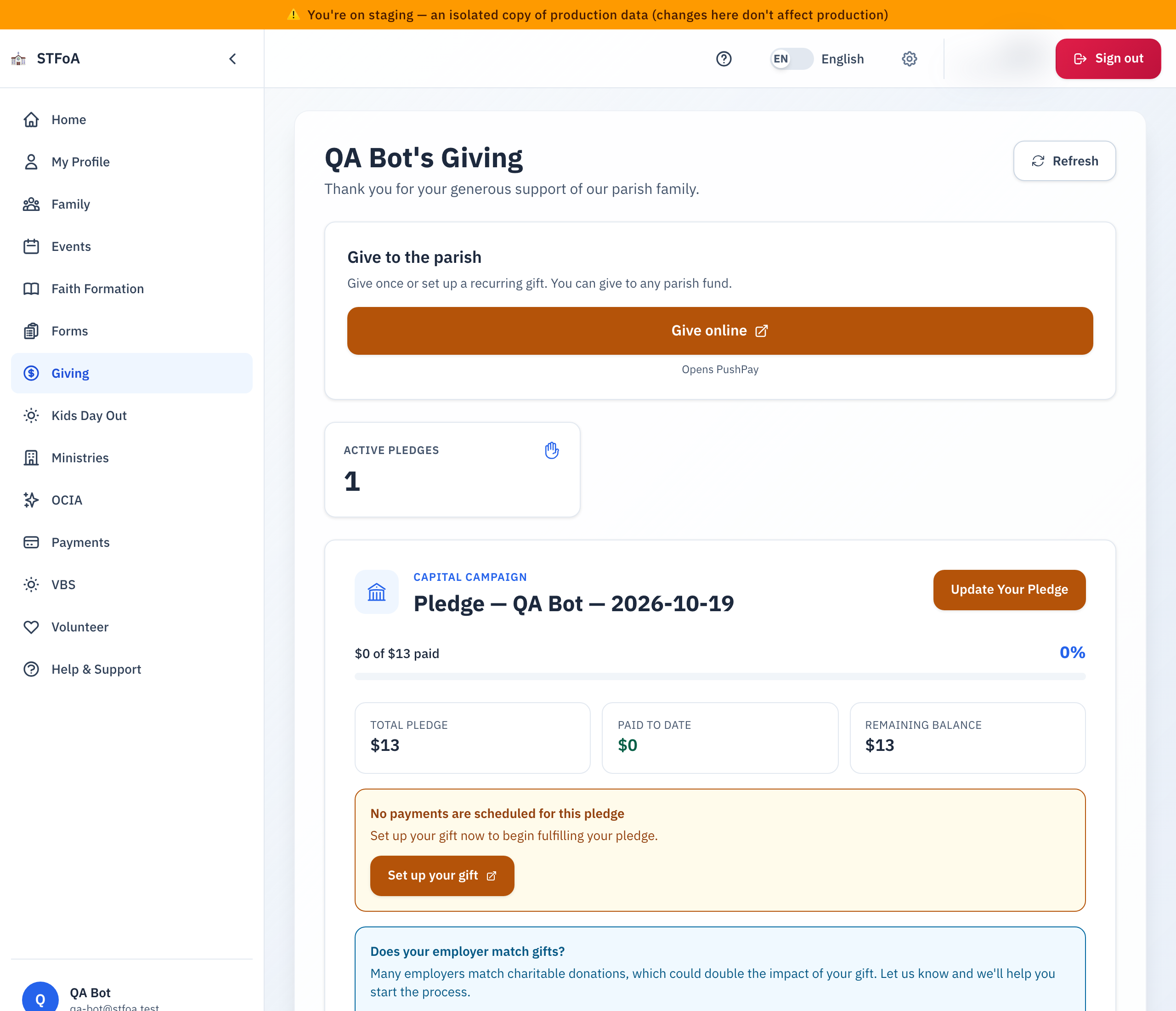Open the VBS menu item

pyautogui.click(x=132, y=585)
